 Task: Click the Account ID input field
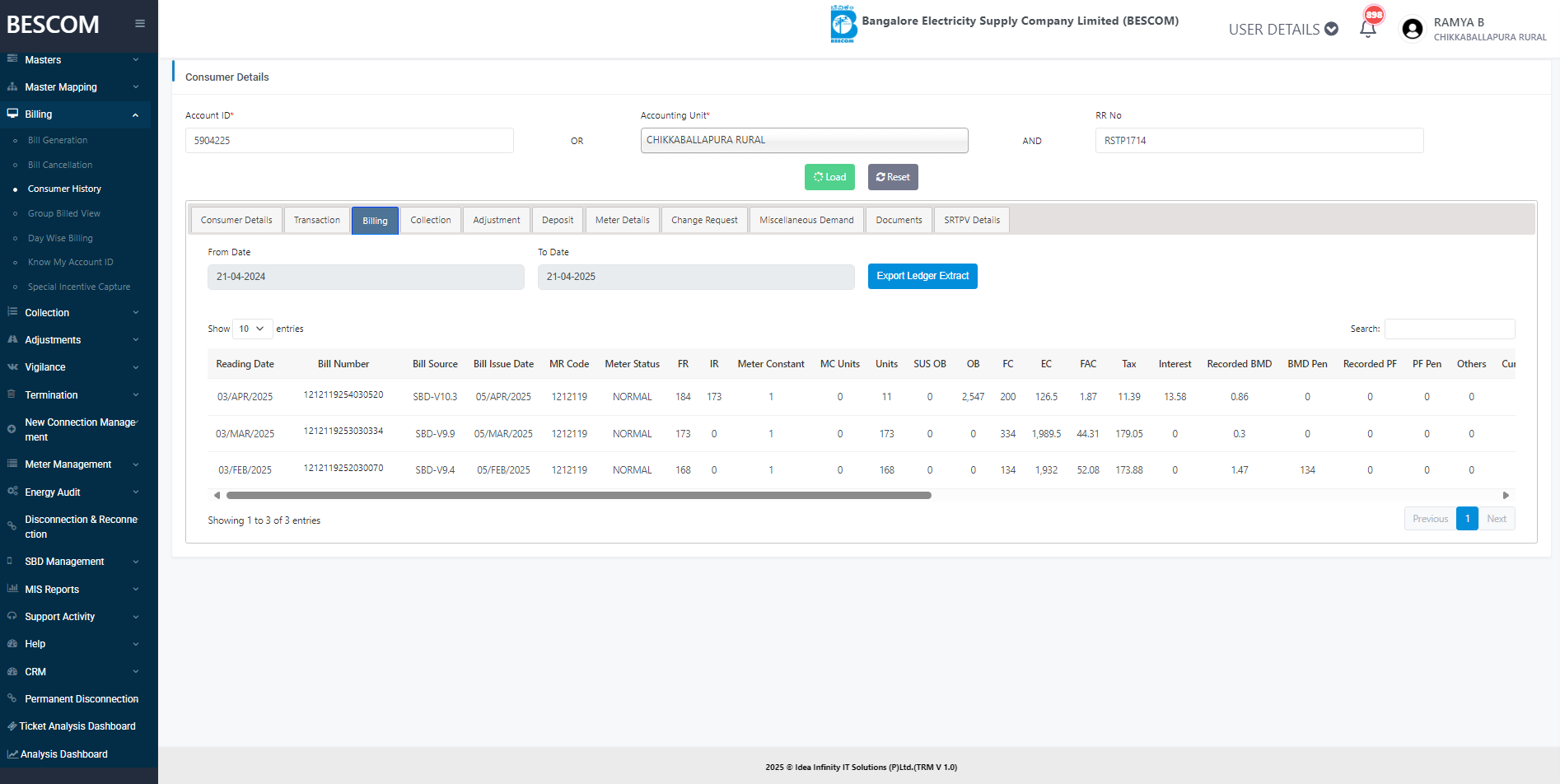pyautogui.click(x=349, y=140)
